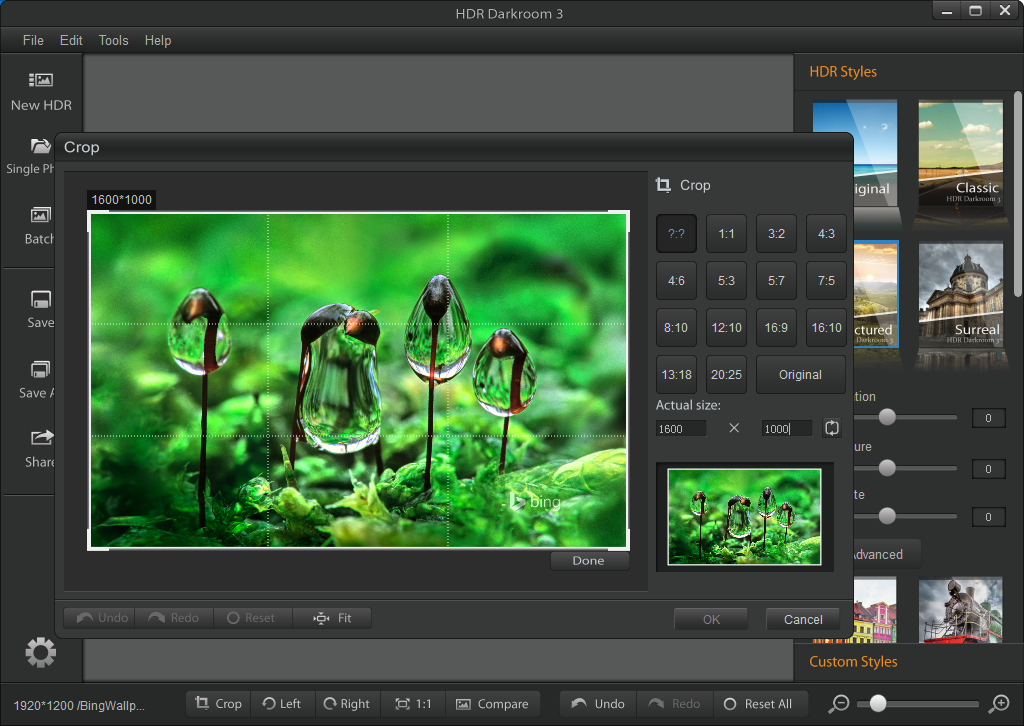
Task: Click the third adjustment slider handle
Action: (887, 516)
